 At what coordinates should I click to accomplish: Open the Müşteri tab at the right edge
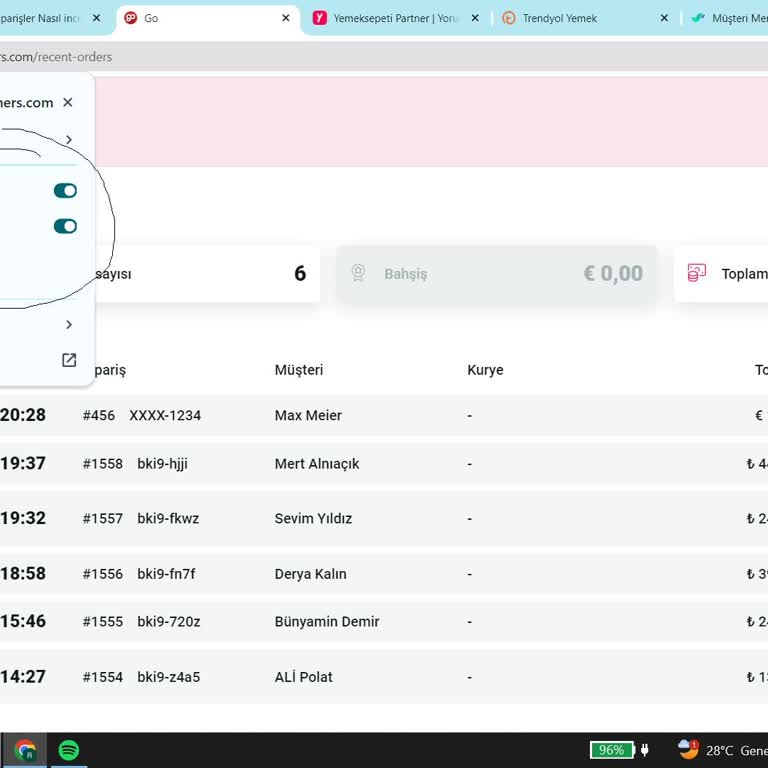729,19
